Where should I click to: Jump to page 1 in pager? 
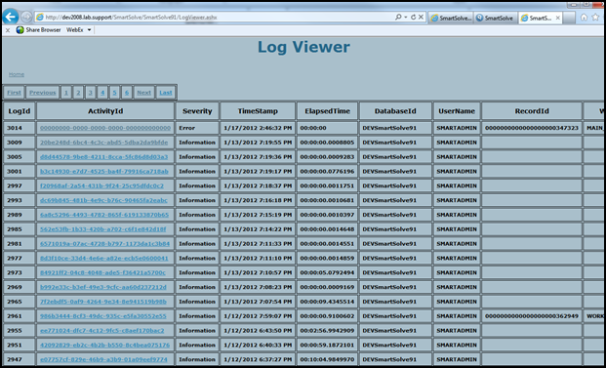coord(66,93)
